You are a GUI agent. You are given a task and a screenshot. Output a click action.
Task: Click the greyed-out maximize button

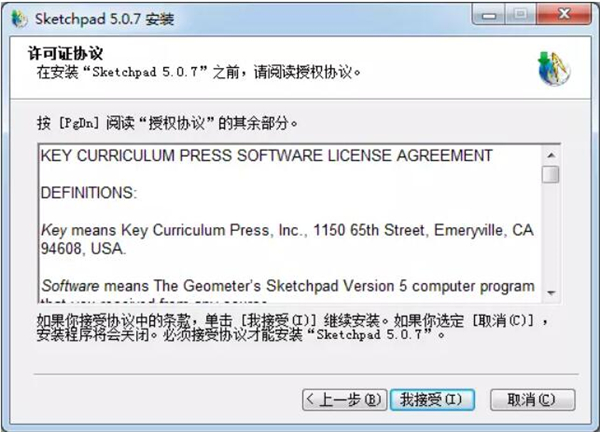click(x=520, y=15)
